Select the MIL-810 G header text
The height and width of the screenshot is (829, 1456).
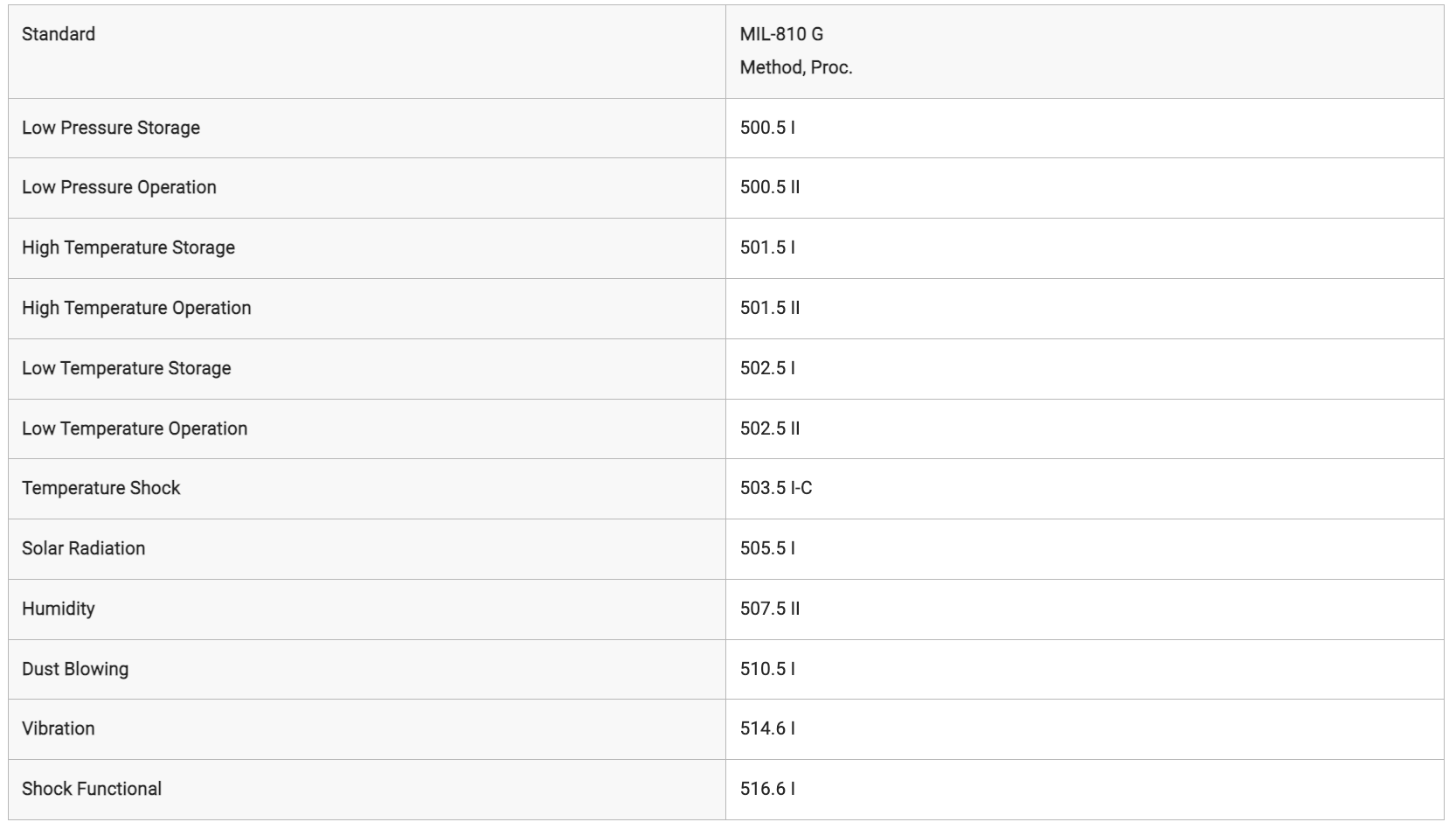[781, 34]
